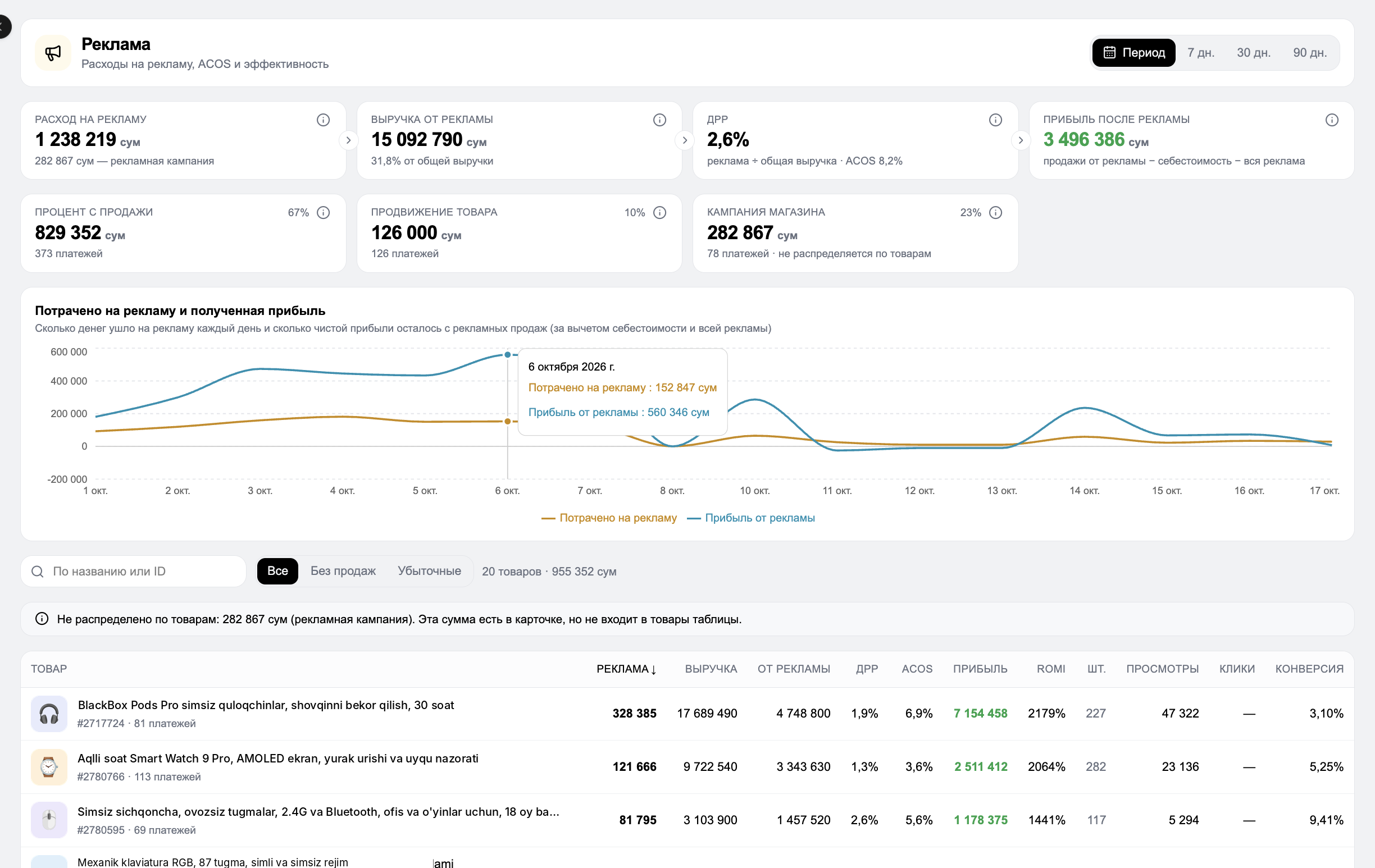
Task: Show info for Процент с продажи card
Action: point(323,213)
